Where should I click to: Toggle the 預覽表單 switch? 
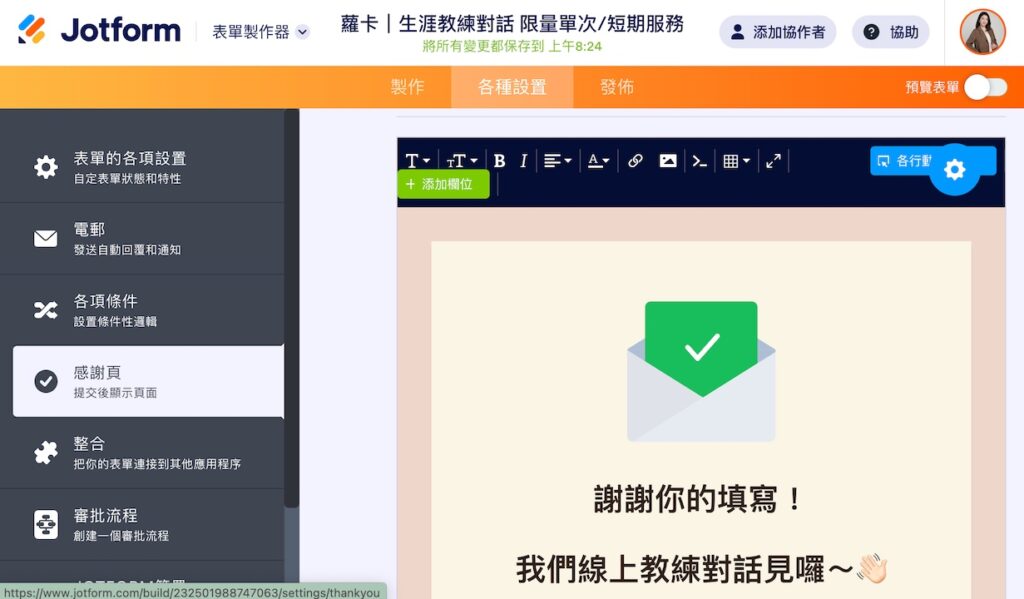985,87
